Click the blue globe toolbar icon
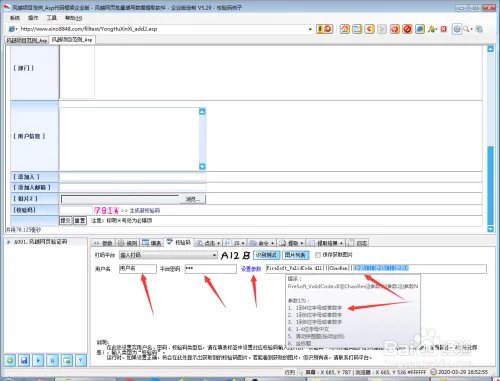The image size is (500, 381). (x=420, y=29)
